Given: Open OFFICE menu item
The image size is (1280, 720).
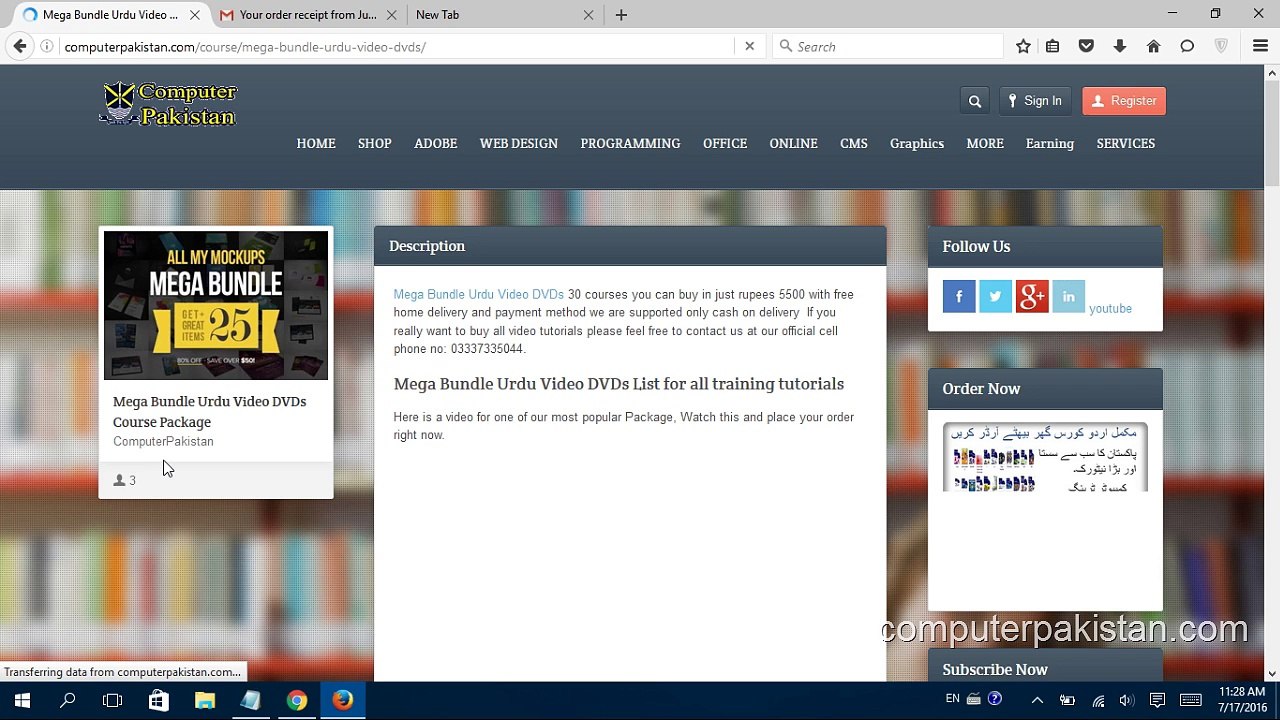Looking at the screenshot, I should [725, 144].
